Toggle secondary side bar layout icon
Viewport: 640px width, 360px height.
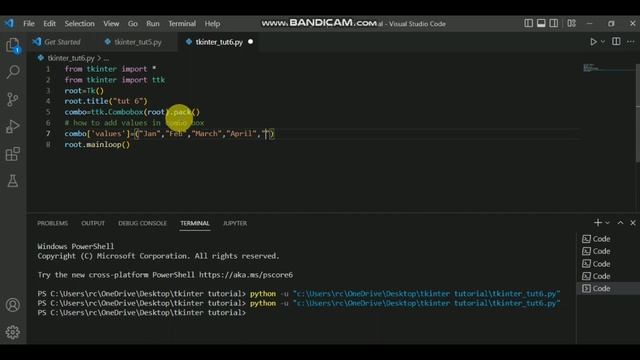(x=553, y=23)
